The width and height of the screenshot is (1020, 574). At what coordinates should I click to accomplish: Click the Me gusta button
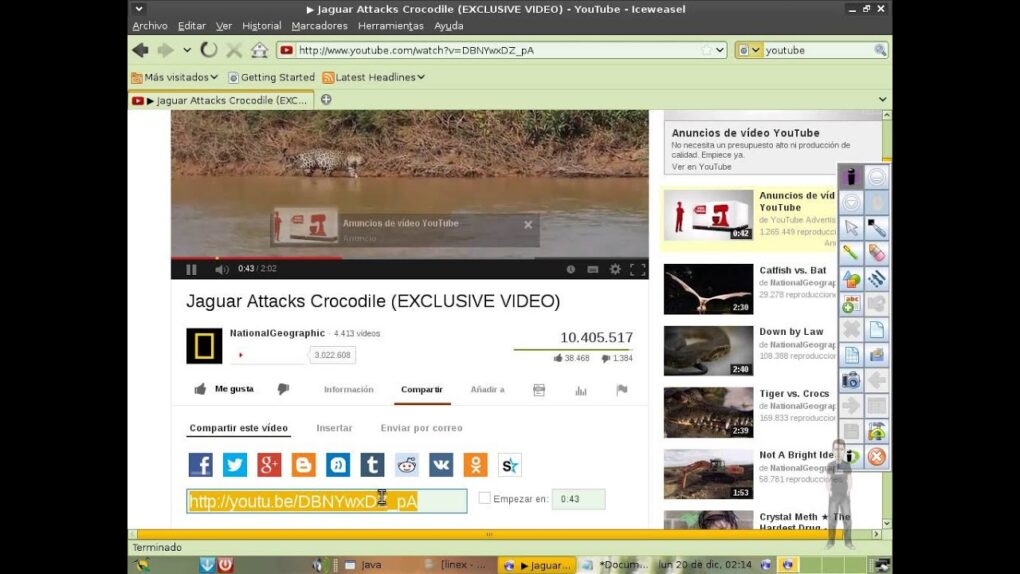(224, 389)
